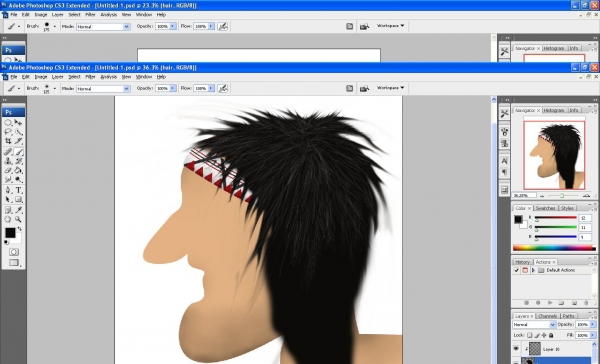Open the brush Opacity slider arrow, front window
The width and height of the screenshot is (600, 364).
point(173,88)
